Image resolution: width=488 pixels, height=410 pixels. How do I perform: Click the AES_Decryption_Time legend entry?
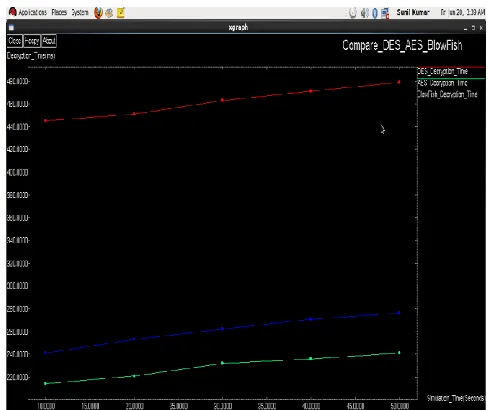pos(443,83)
